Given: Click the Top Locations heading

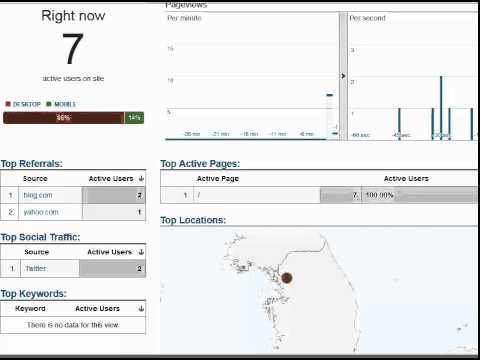Looking at the screenshot, I should pyautogui.click(x=193, y=220).
